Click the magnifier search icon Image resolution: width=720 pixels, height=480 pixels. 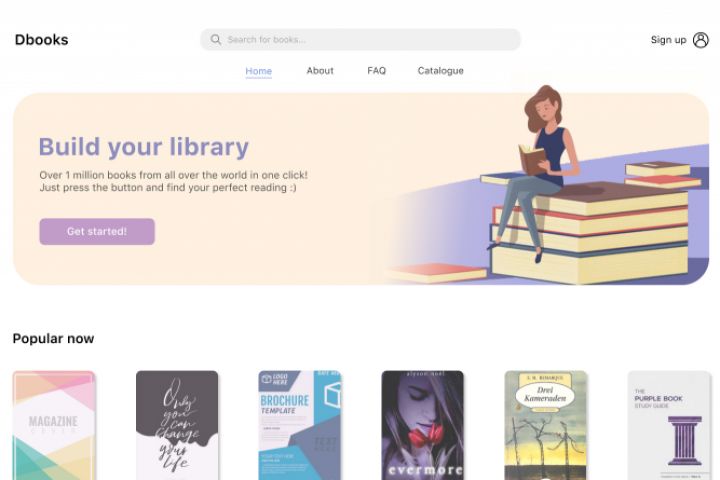point(216,40)
